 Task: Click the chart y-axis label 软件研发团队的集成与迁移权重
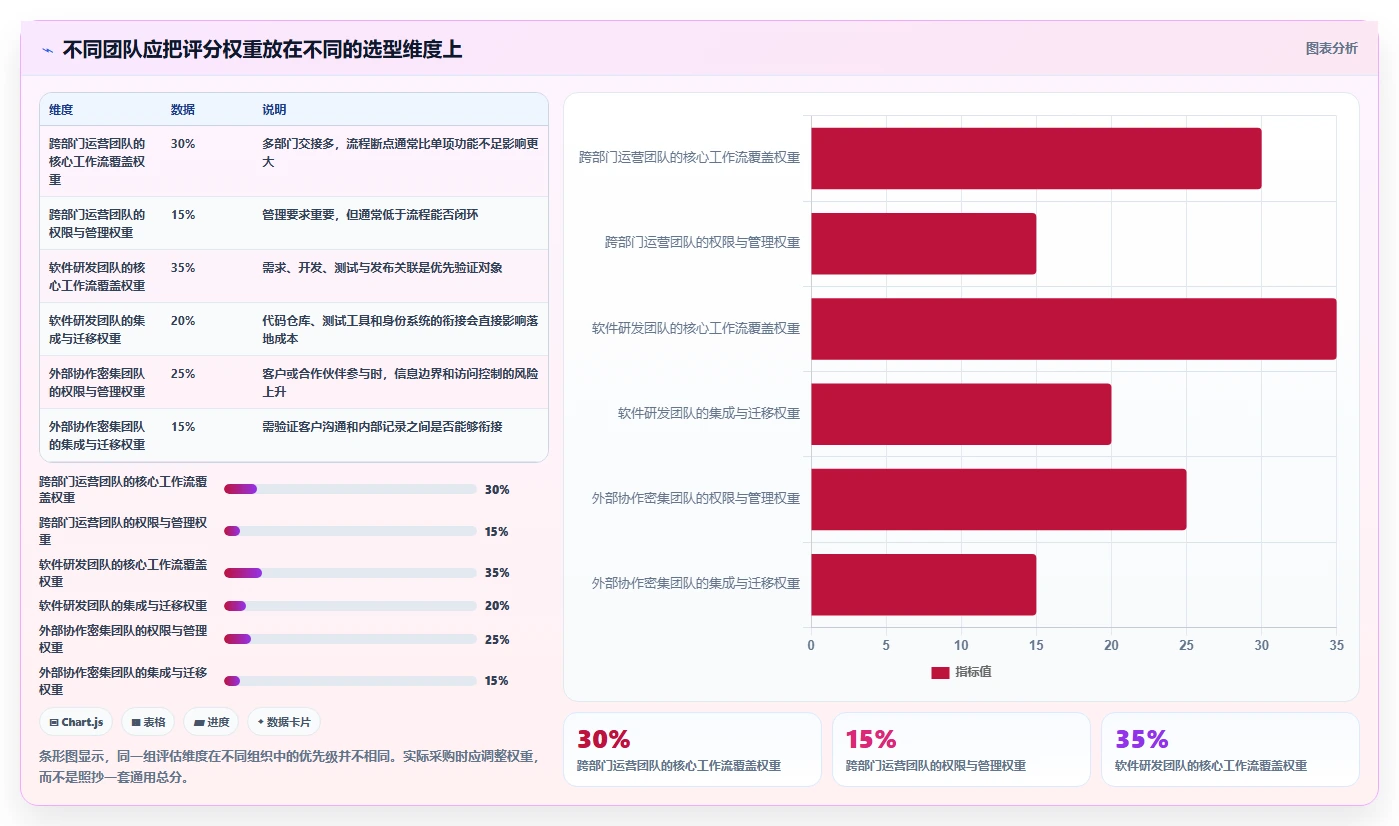pyautogui.click(x=709, y=413)
